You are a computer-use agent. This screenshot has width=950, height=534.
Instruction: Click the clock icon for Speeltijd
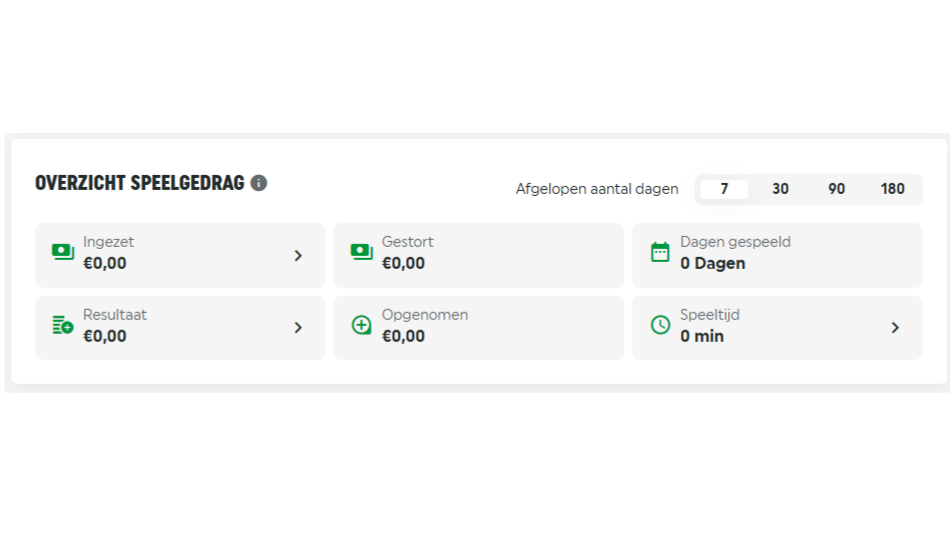click(x=660, y=325)
